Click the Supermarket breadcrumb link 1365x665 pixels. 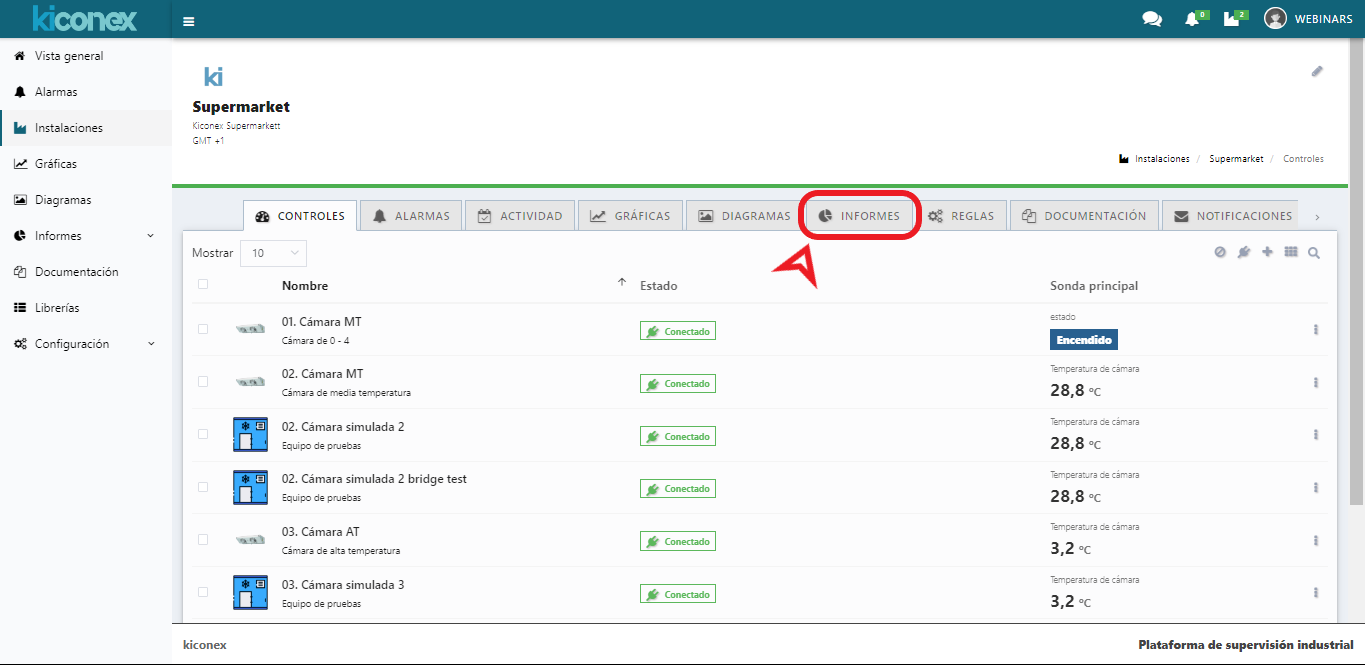pyautogui.click(x=1236, y=159)
